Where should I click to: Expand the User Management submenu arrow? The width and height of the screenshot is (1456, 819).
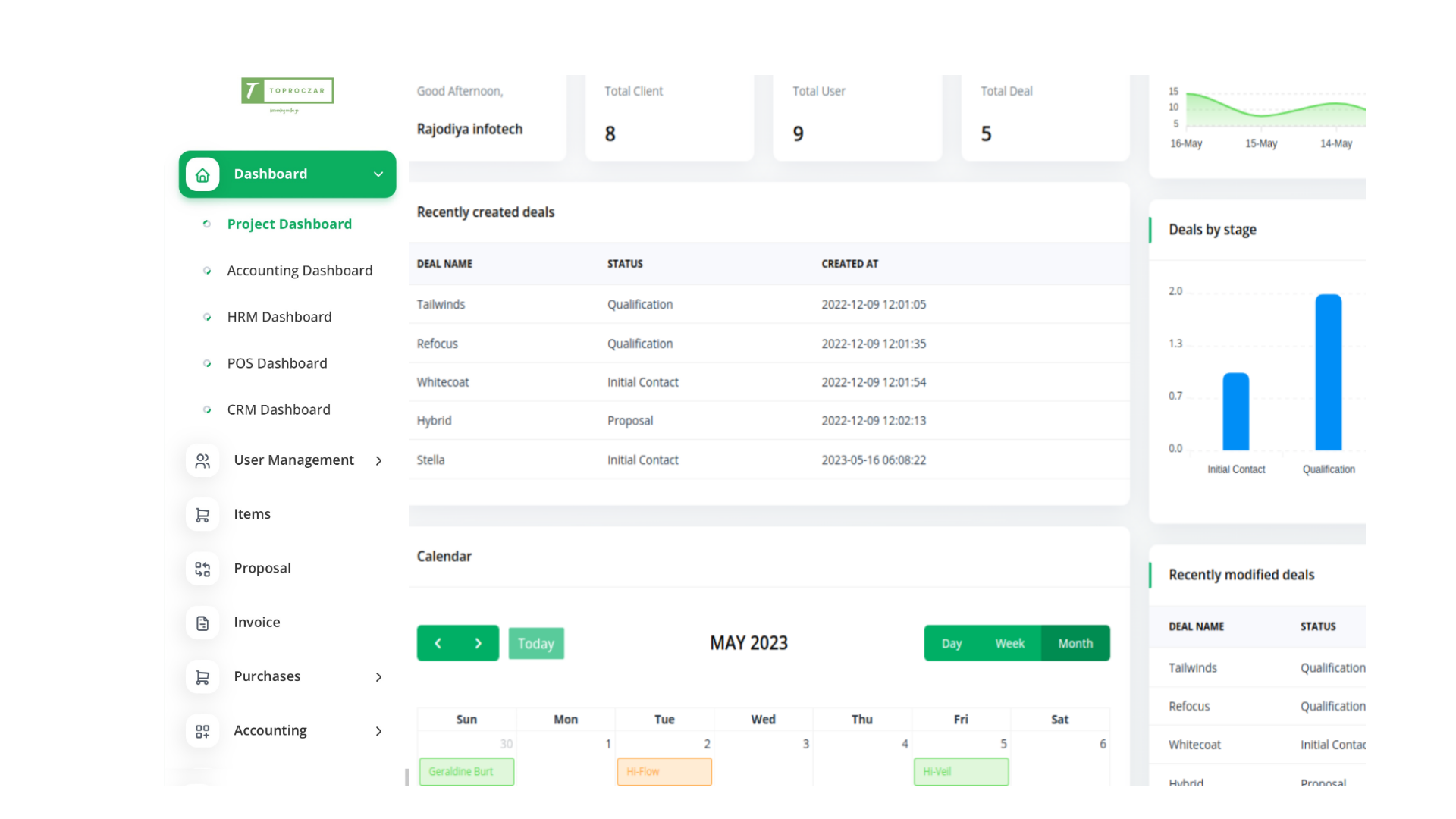coord(378,461)
